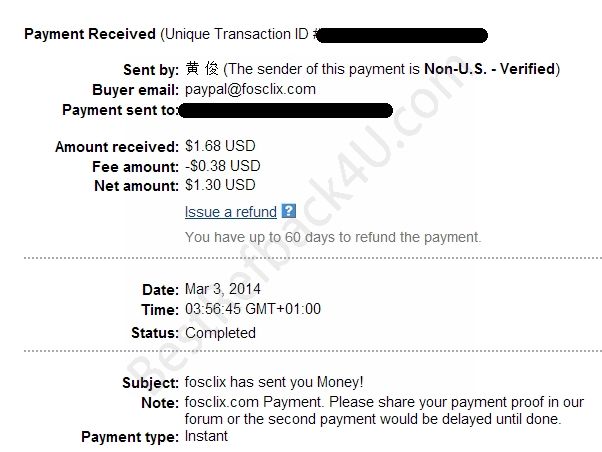Click the Non-U.S. - Verified status text
This screenshot has width=602, height=452.
tap(499, 69)
